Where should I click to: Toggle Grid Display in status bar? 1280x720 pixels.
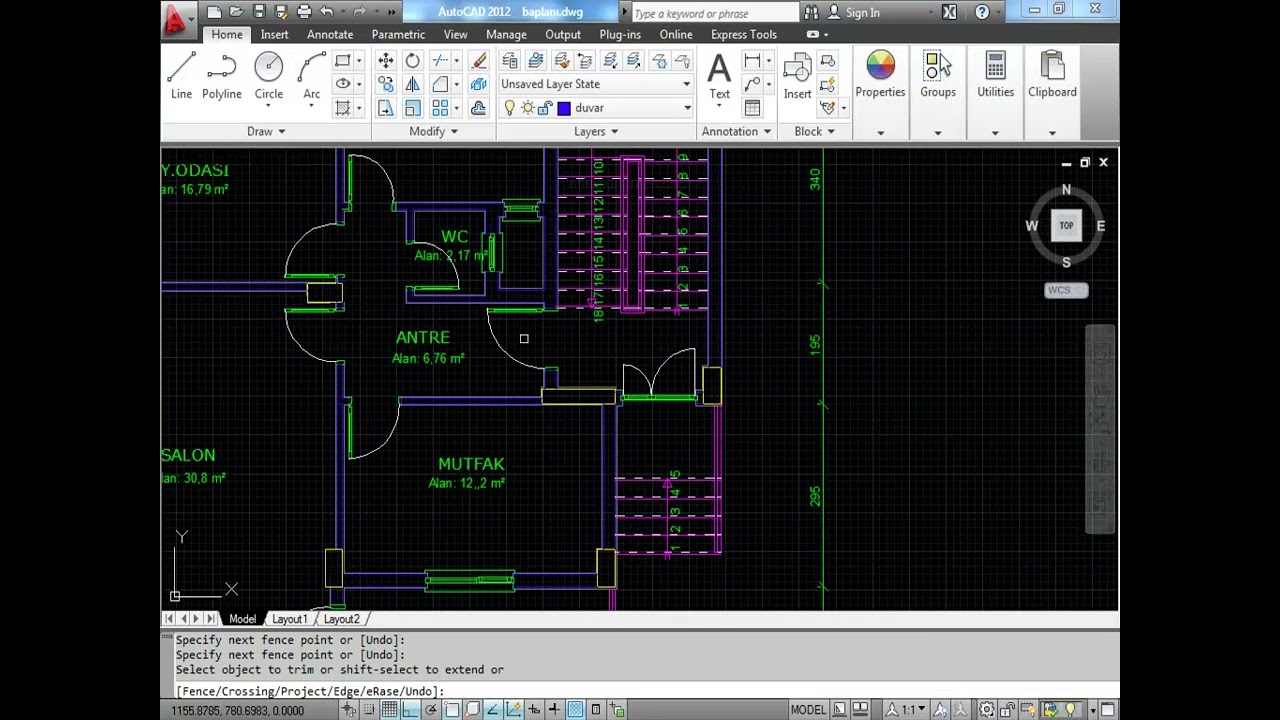389,710
